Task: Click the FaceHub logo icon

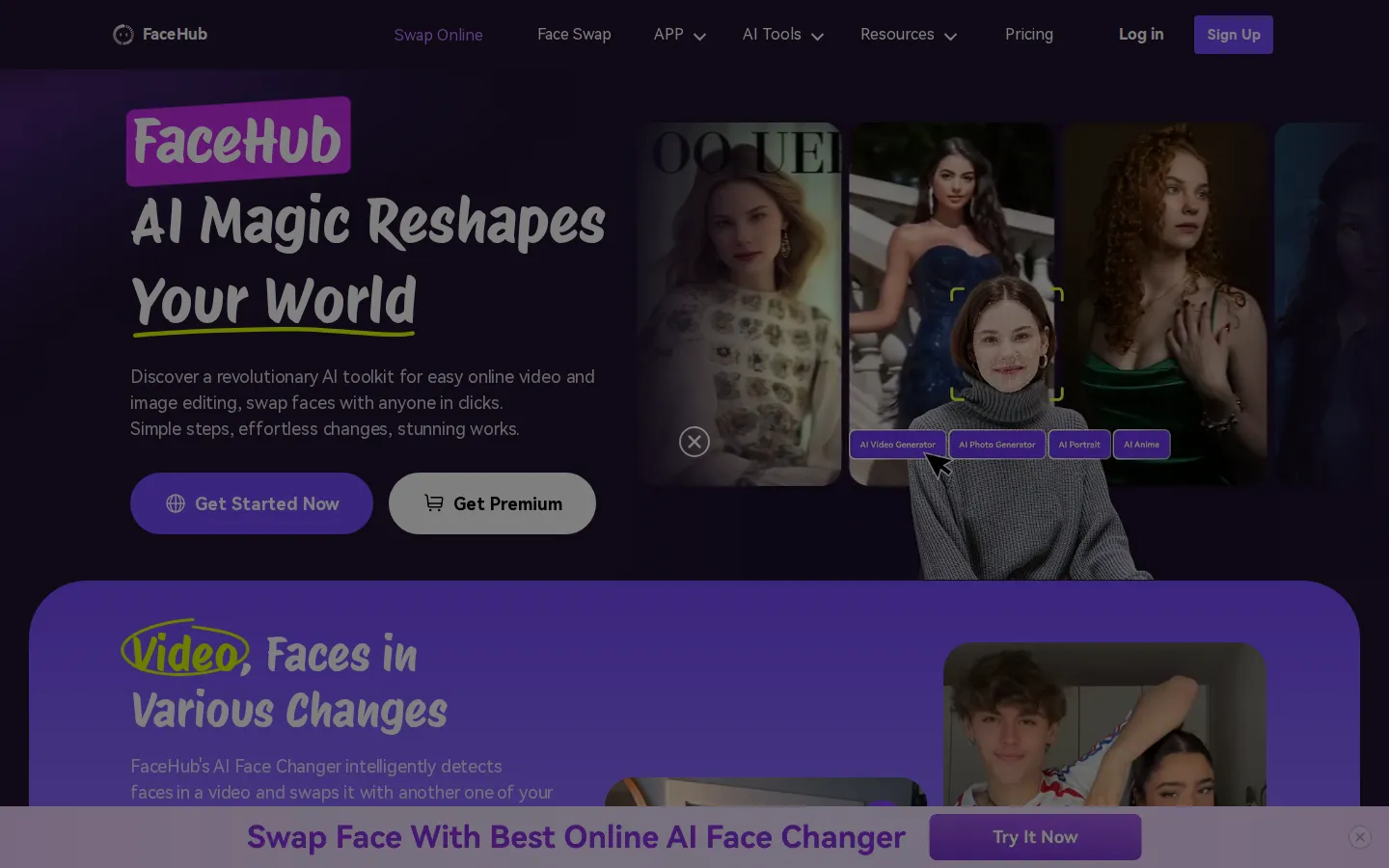Action: (123, 35)
